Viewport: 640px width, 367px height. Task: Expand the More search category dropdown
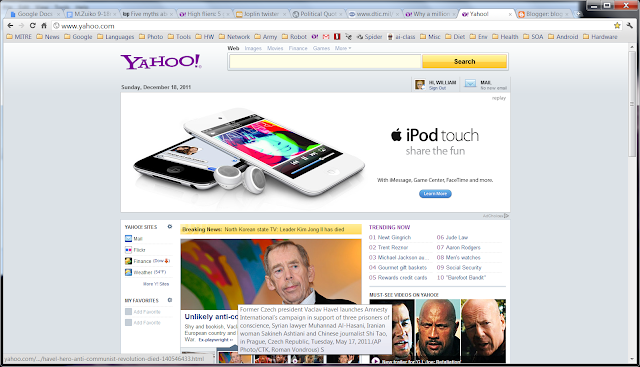tap(343, 48)
